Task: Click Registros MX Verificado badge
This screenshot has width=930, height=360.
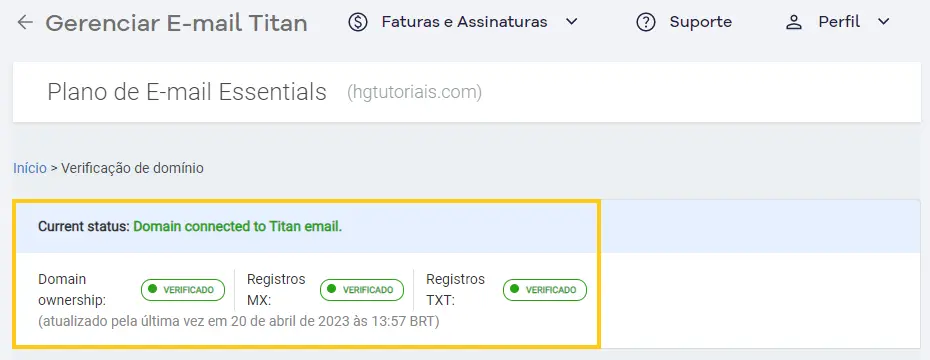Action: click(x=362, y=290)
